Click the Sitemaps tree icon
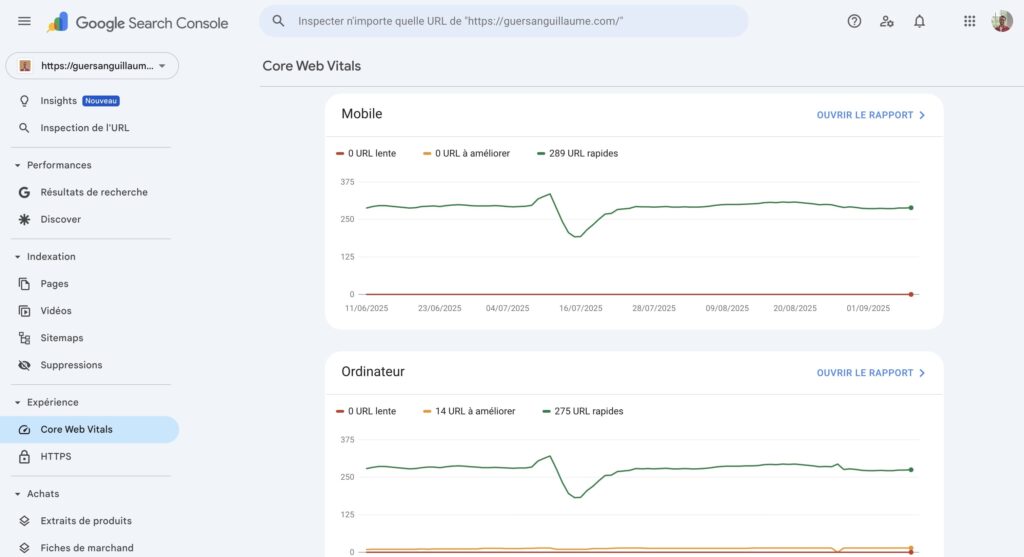 (x=24, y=338)
